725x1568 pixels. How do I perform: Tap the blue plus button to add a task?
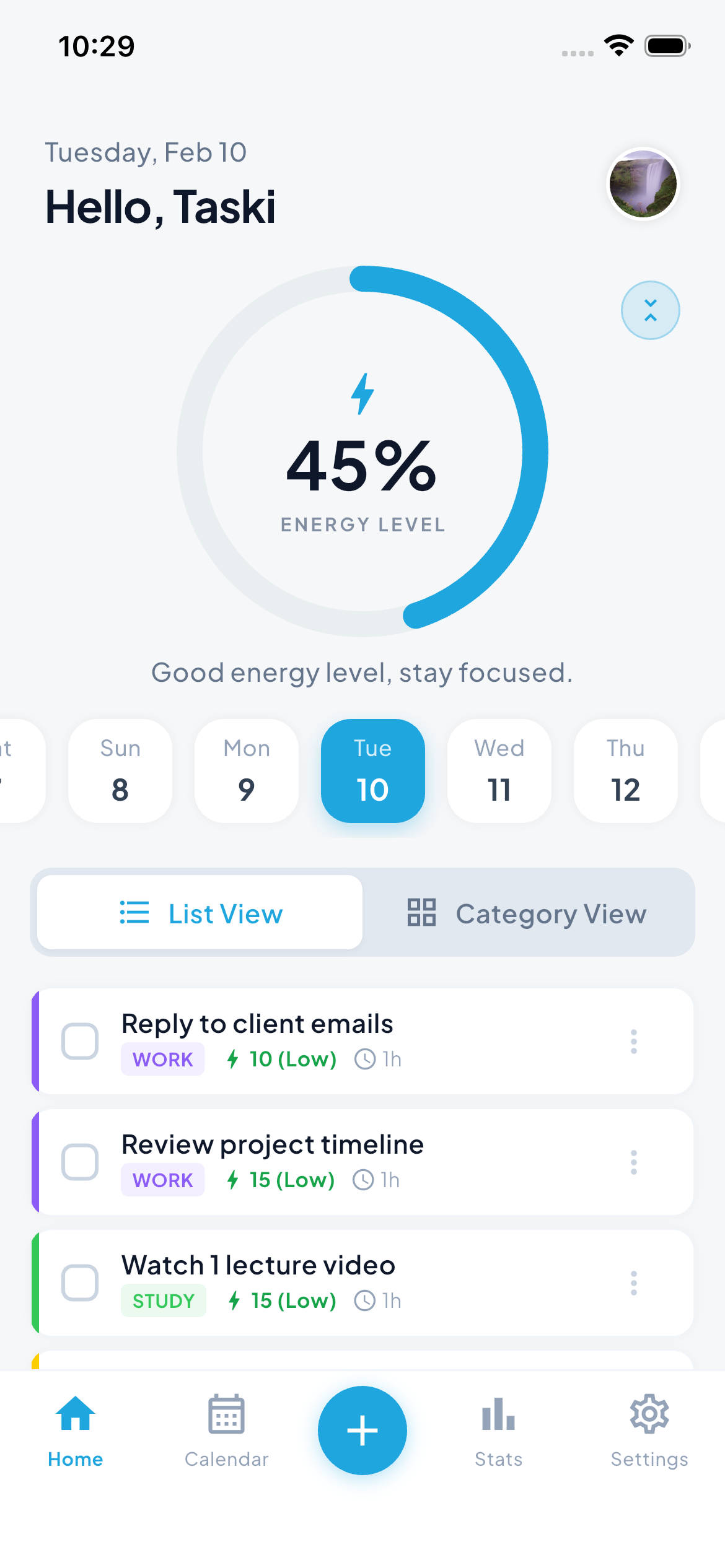coord(362,1431)
